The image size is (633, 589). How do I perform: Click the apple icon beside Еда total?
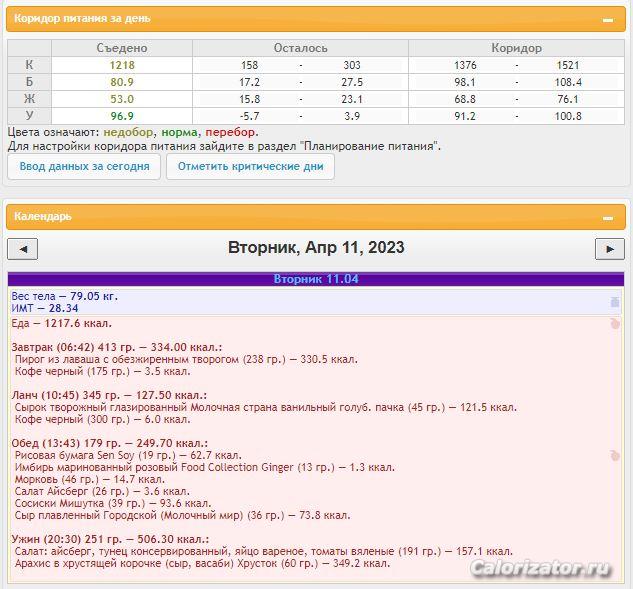pyautogui.click(x=615, y=324)
